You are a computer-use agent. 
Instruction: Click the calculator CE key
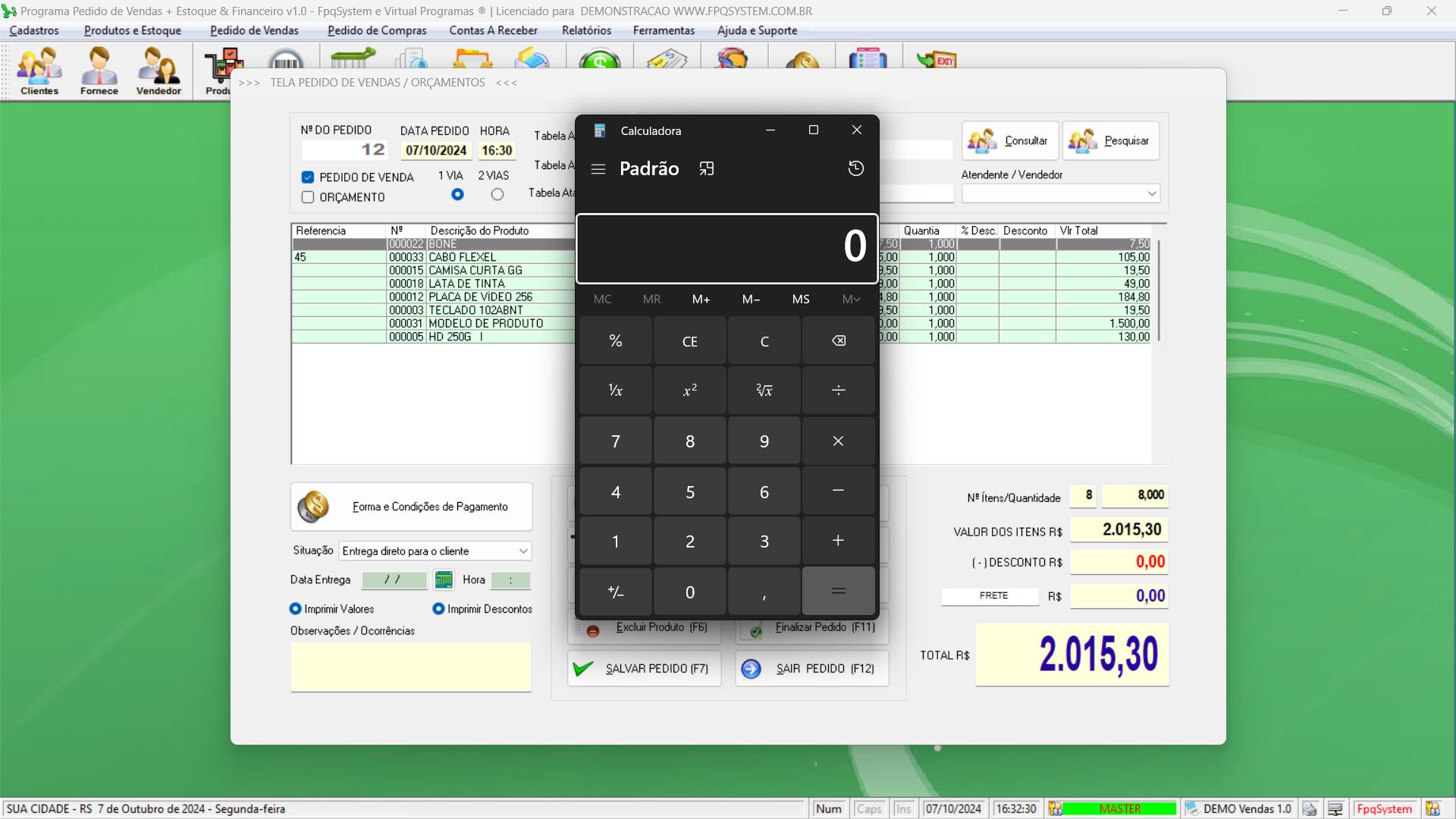(689, 340)
